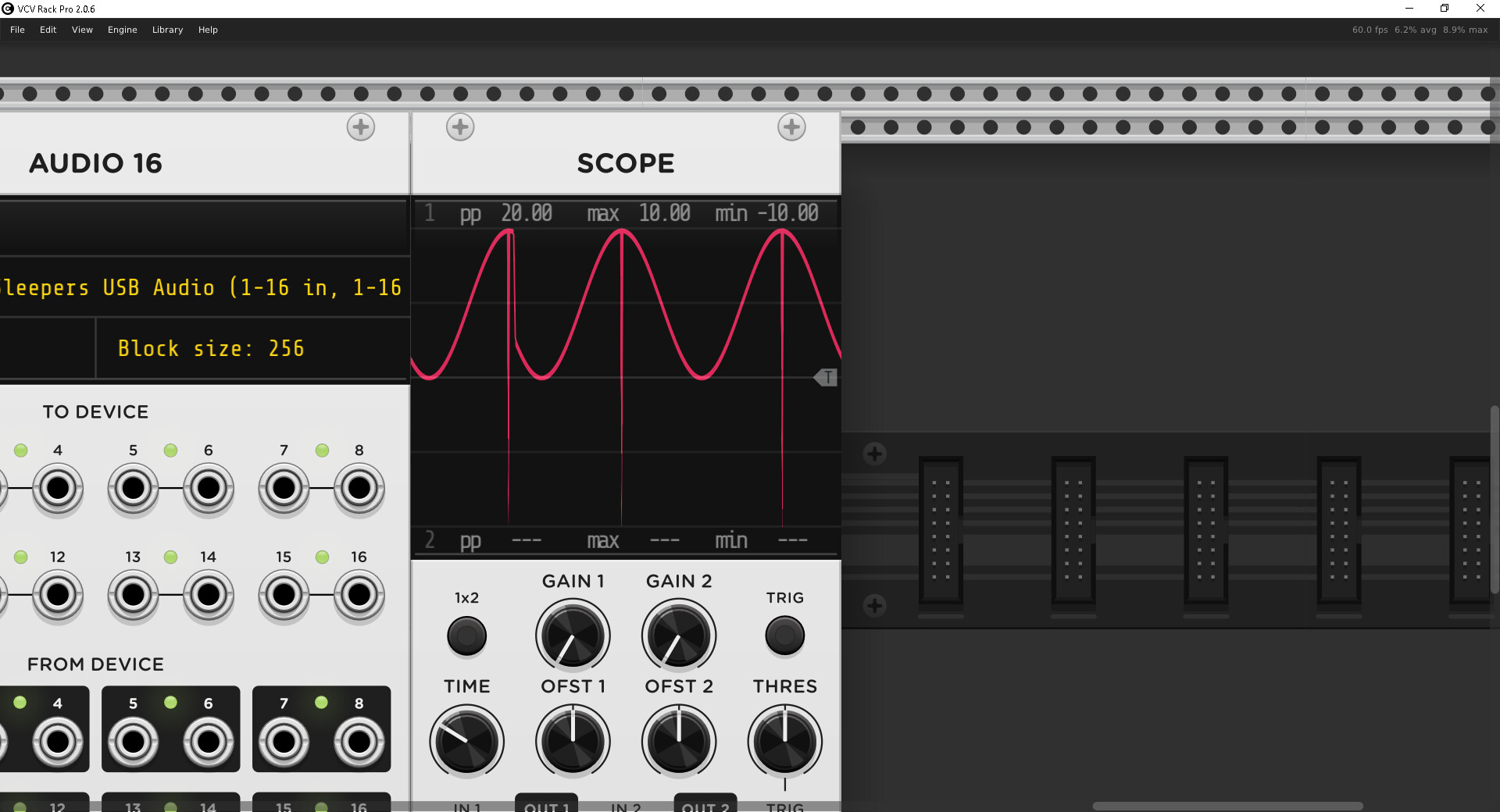Click TO DEVICE input jack 8
1500x812 pixels.
359,489
